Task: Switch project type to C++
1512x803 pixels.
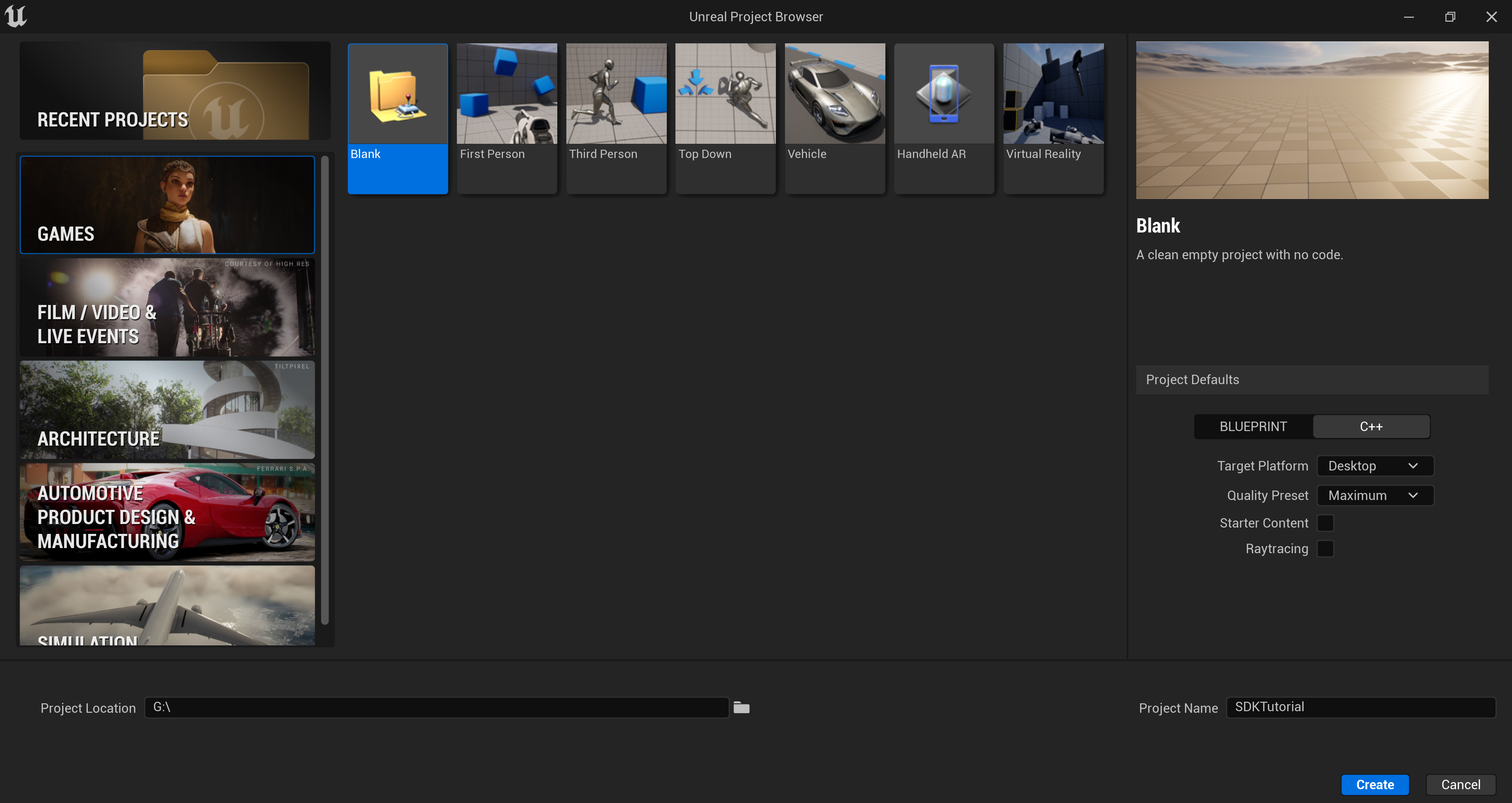Action: [x=1371, y=426]
